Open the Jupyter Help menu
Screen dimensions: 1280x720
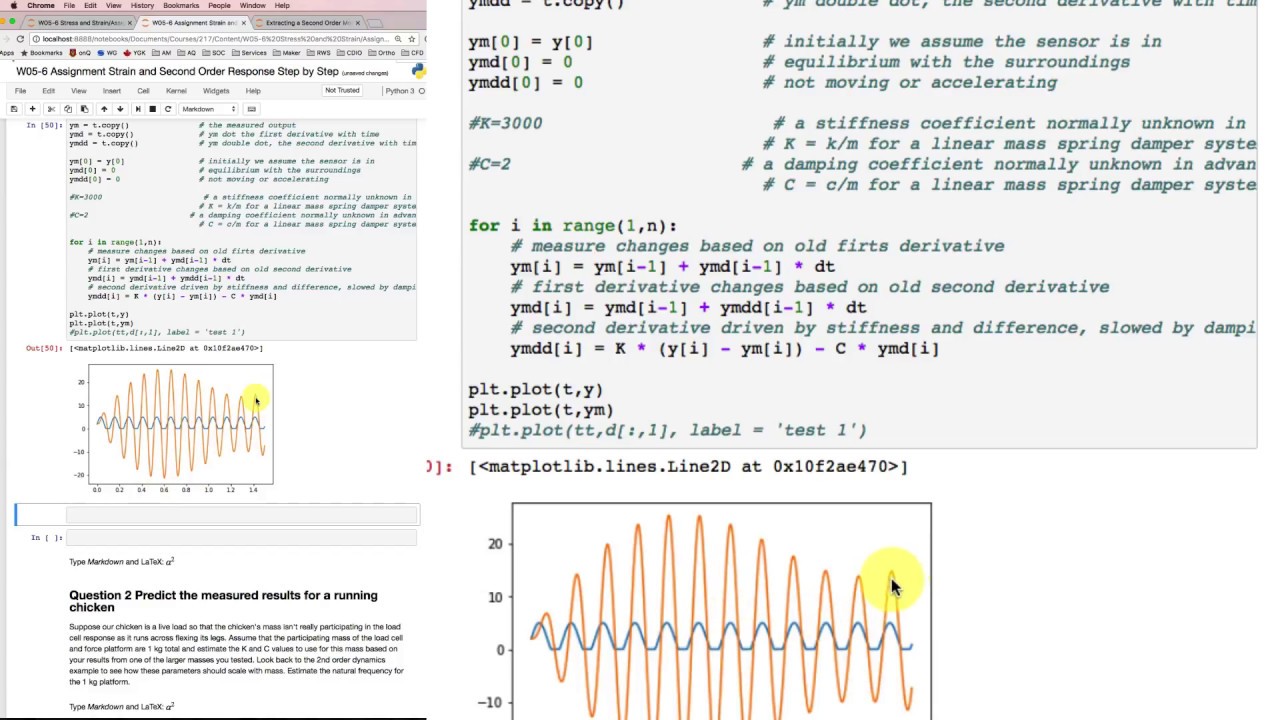(253, 91)
